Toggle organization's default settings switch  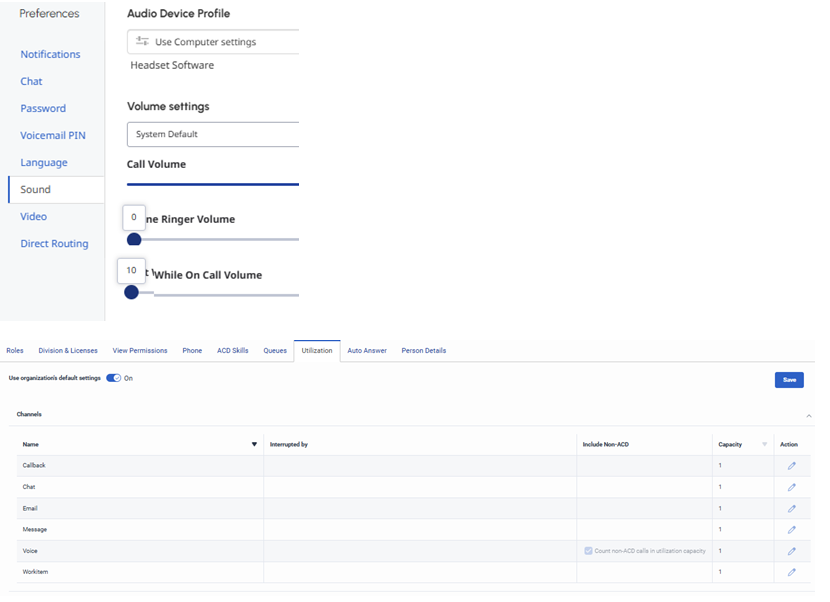tap(113, 378)
